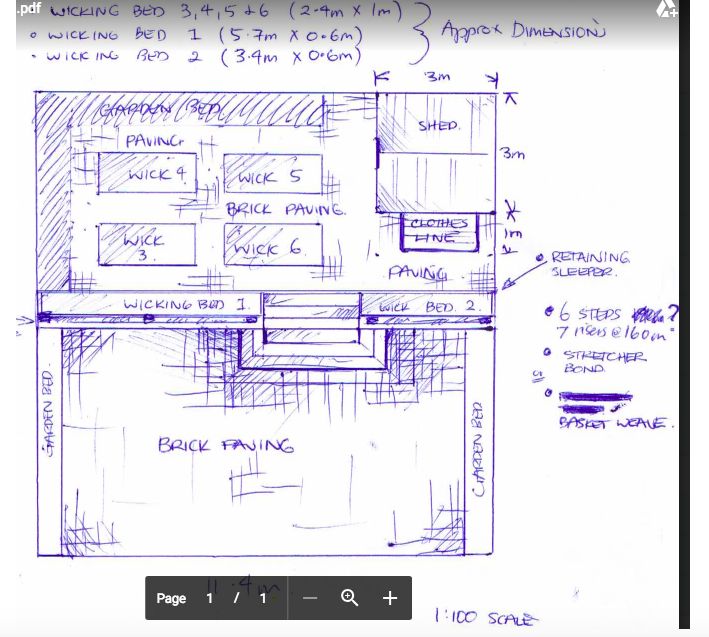Click '3m' width dimension above the shed
The image size is (709, 637).
[x=437, y=76]
